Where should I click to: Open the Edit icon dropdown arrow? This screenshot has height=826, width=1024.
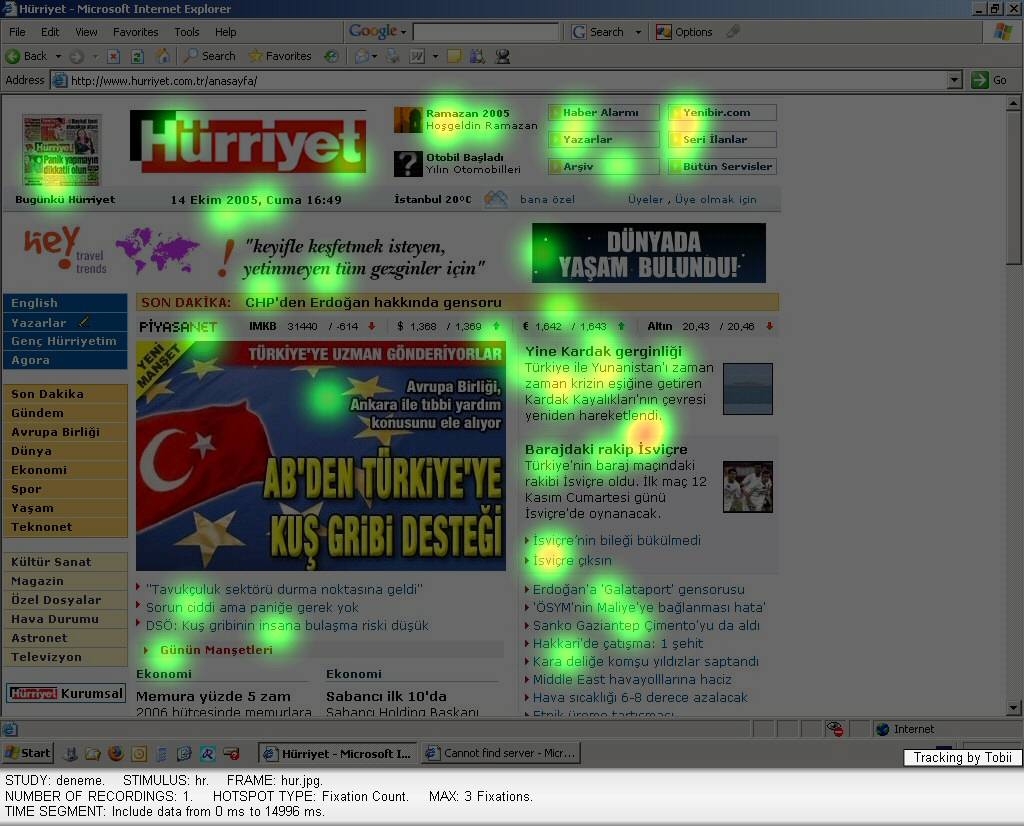click(435, 56)
